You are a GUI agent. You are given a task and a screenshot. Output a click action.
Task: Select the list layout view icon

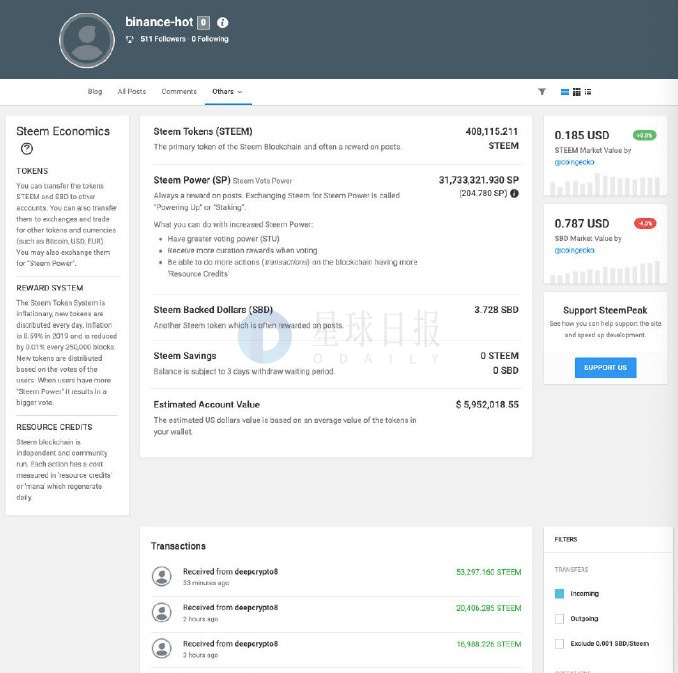588,92
